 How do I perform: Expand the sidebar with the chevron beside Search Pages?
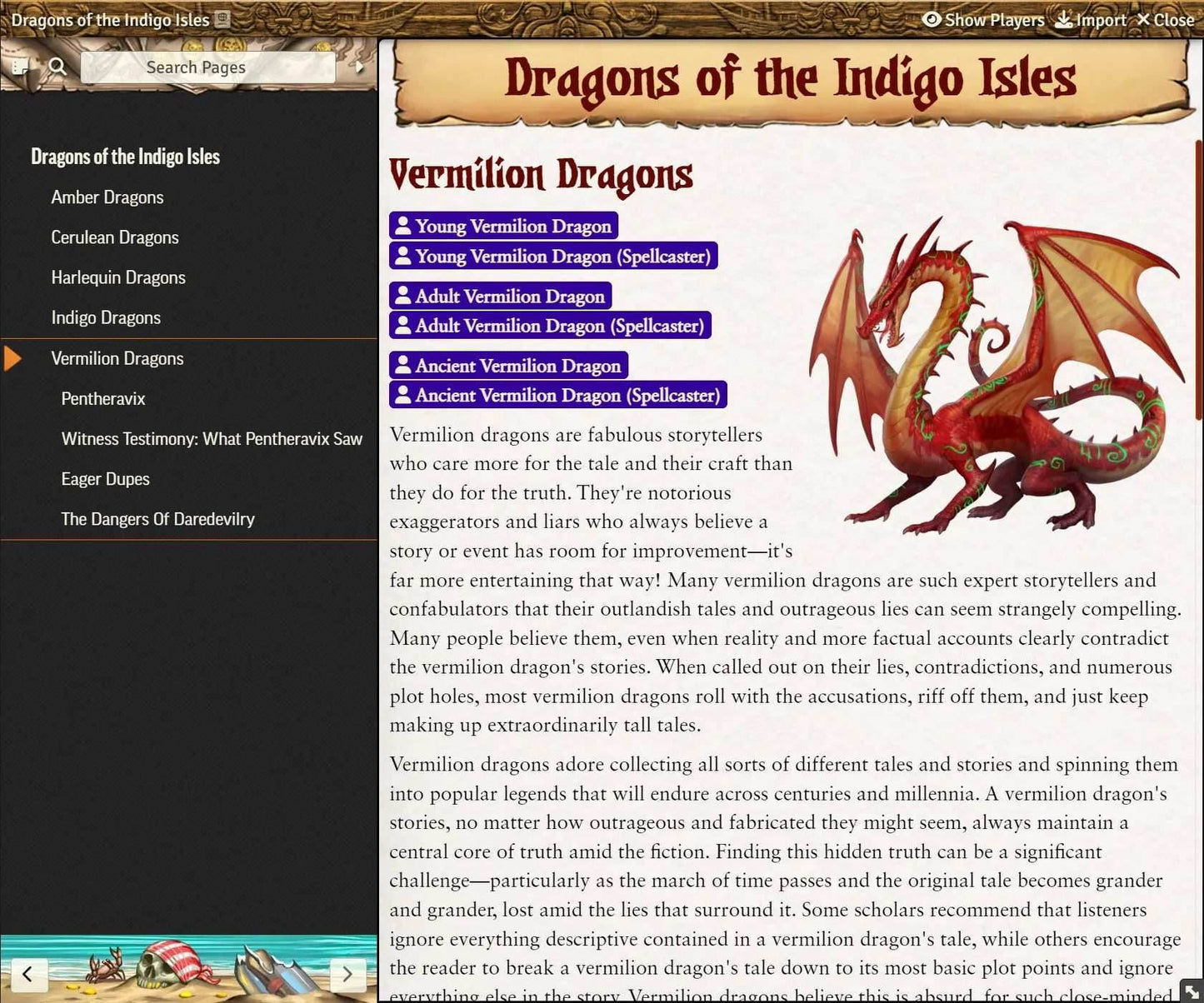point(360,66)
